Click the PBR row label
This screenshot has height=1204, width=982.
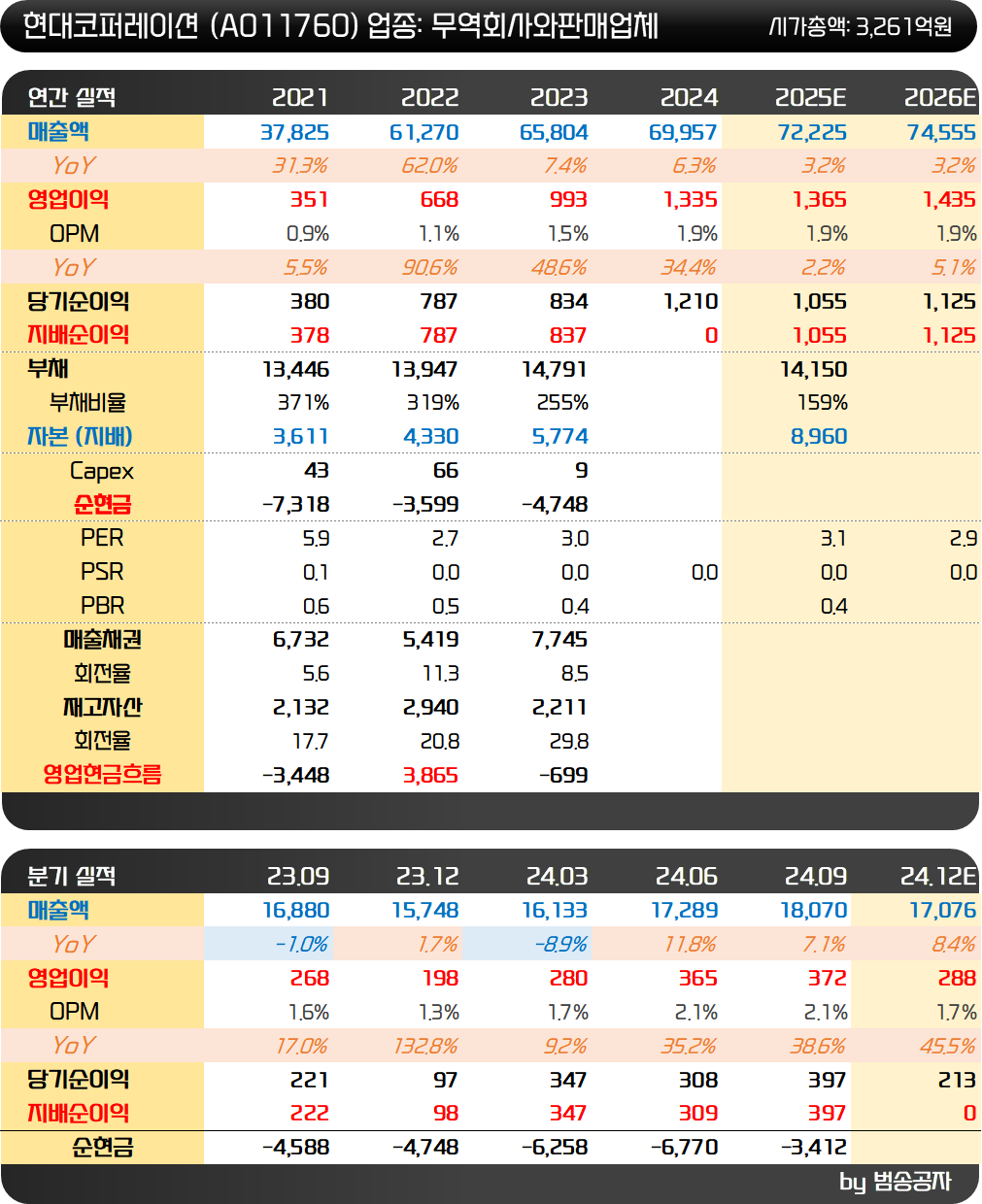[102, 606]
